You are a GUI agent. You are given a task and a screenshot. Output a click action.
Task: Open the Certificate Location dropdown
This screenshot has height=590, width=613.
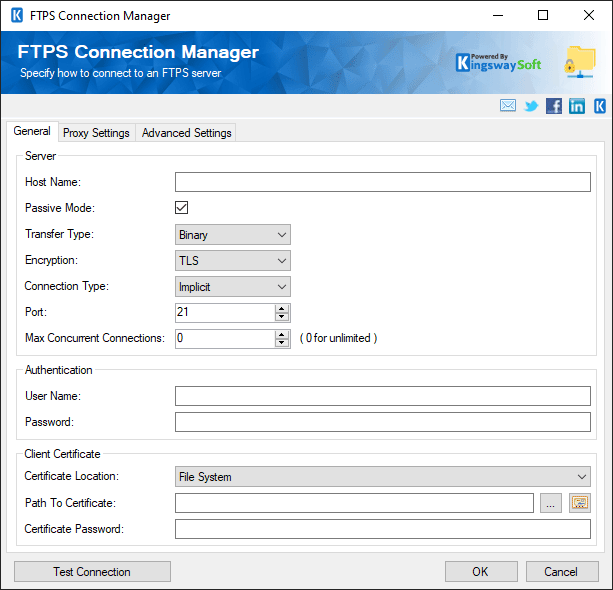(383, 477)
